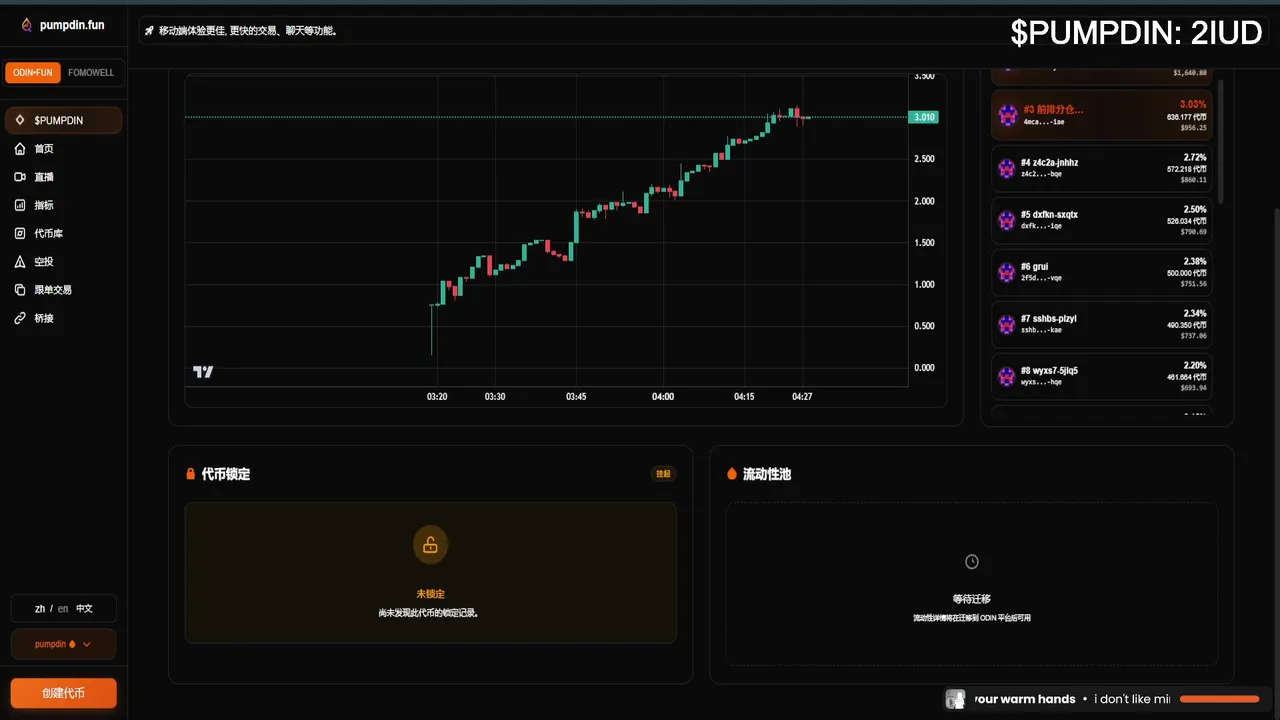Click the TradingView logo on the chart

tap(203, 371)
